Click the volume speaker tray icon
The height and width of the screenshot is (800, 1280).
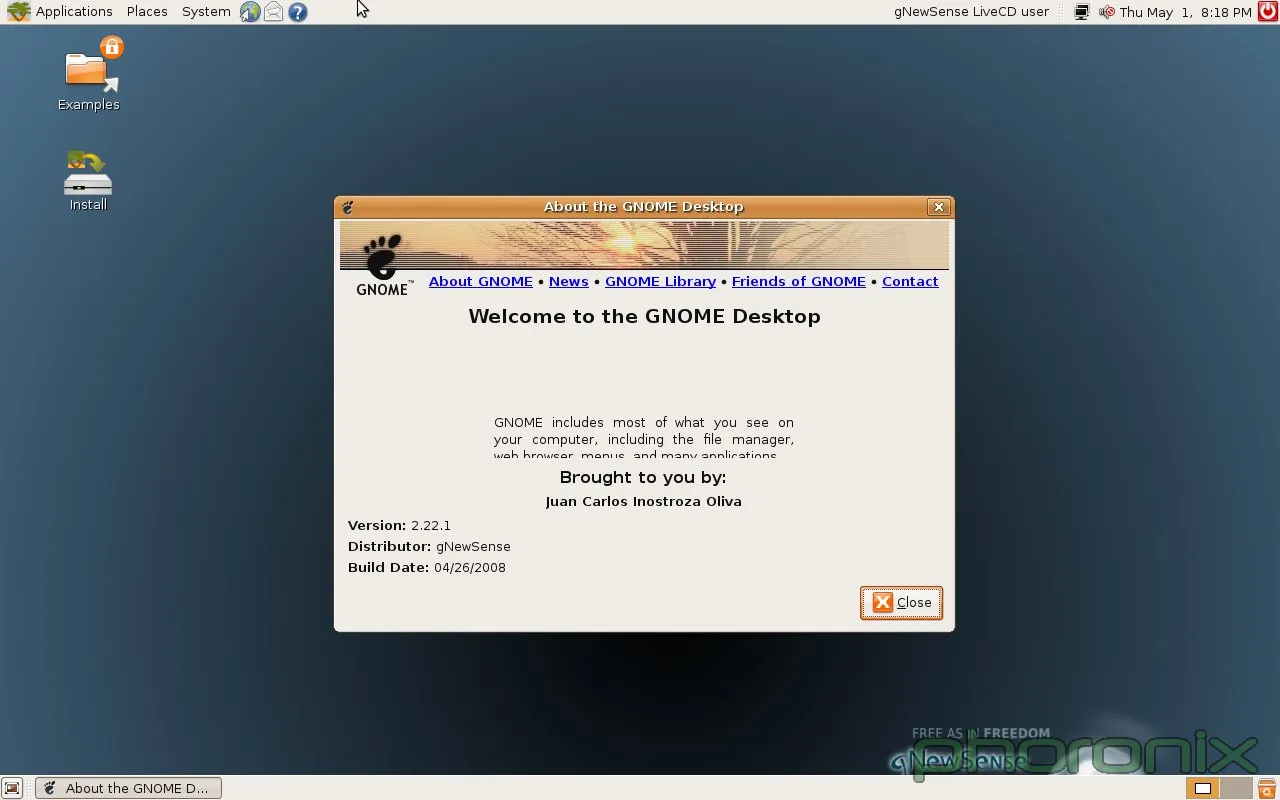click(1106, 12)
